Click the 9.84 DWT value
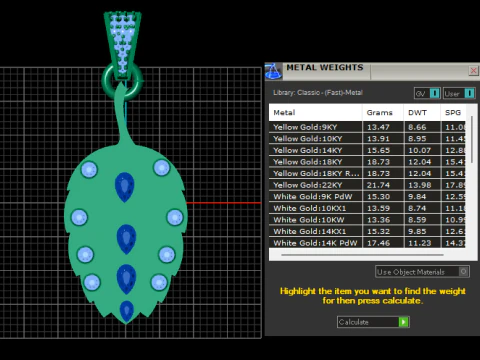This screenshot has height=360, width=480. pyautogui.click(x=417, y=197)
